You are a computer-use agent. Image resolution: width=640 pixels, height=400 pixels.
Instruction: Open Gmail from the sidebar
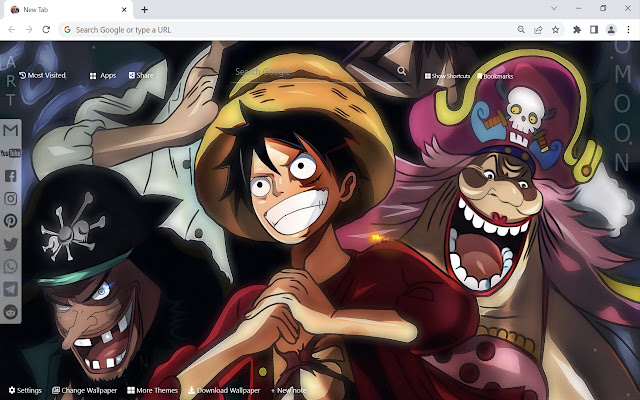tap(11, 131)
